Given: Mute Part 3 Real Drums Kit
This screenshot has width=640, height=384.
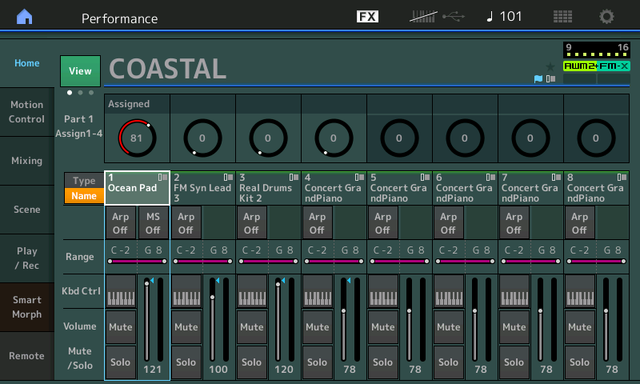Looking at the screenshot, I should pyautogui.click(x=252, y=327).
